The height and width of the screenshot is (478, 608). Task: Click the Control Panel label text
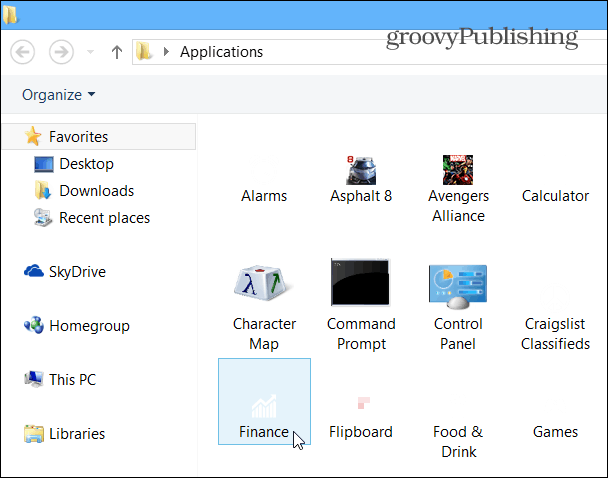click(x=458, y=334)
